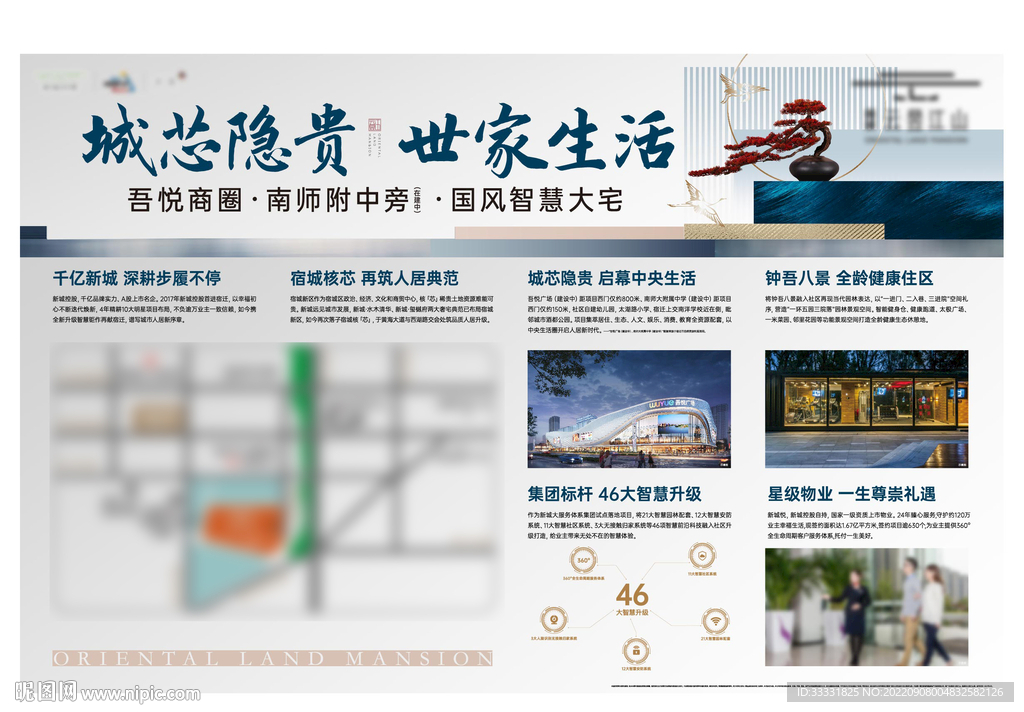Click the subtitle text 南师附中旁
Viewport: 1024px width, 712px height.
(338, 200)
